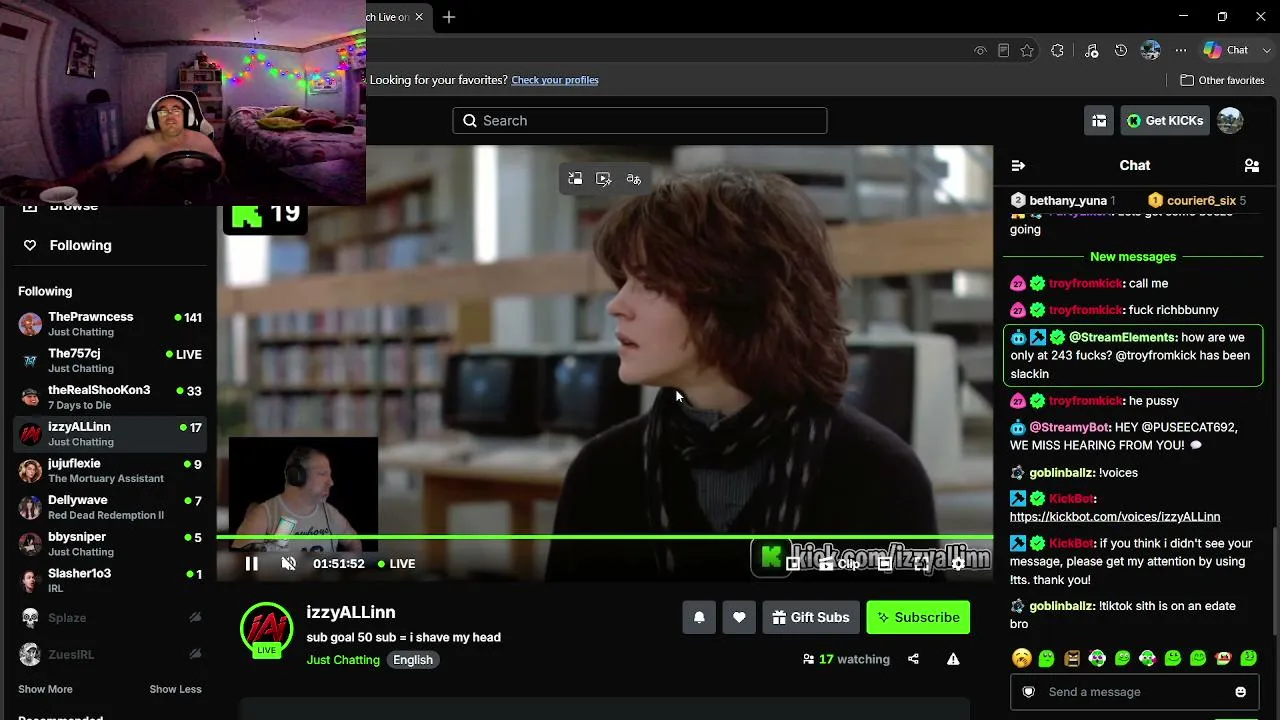Open the Copilot Chat button
The width and height of the screenshot is (1280, 720).
click(1227, 50)
